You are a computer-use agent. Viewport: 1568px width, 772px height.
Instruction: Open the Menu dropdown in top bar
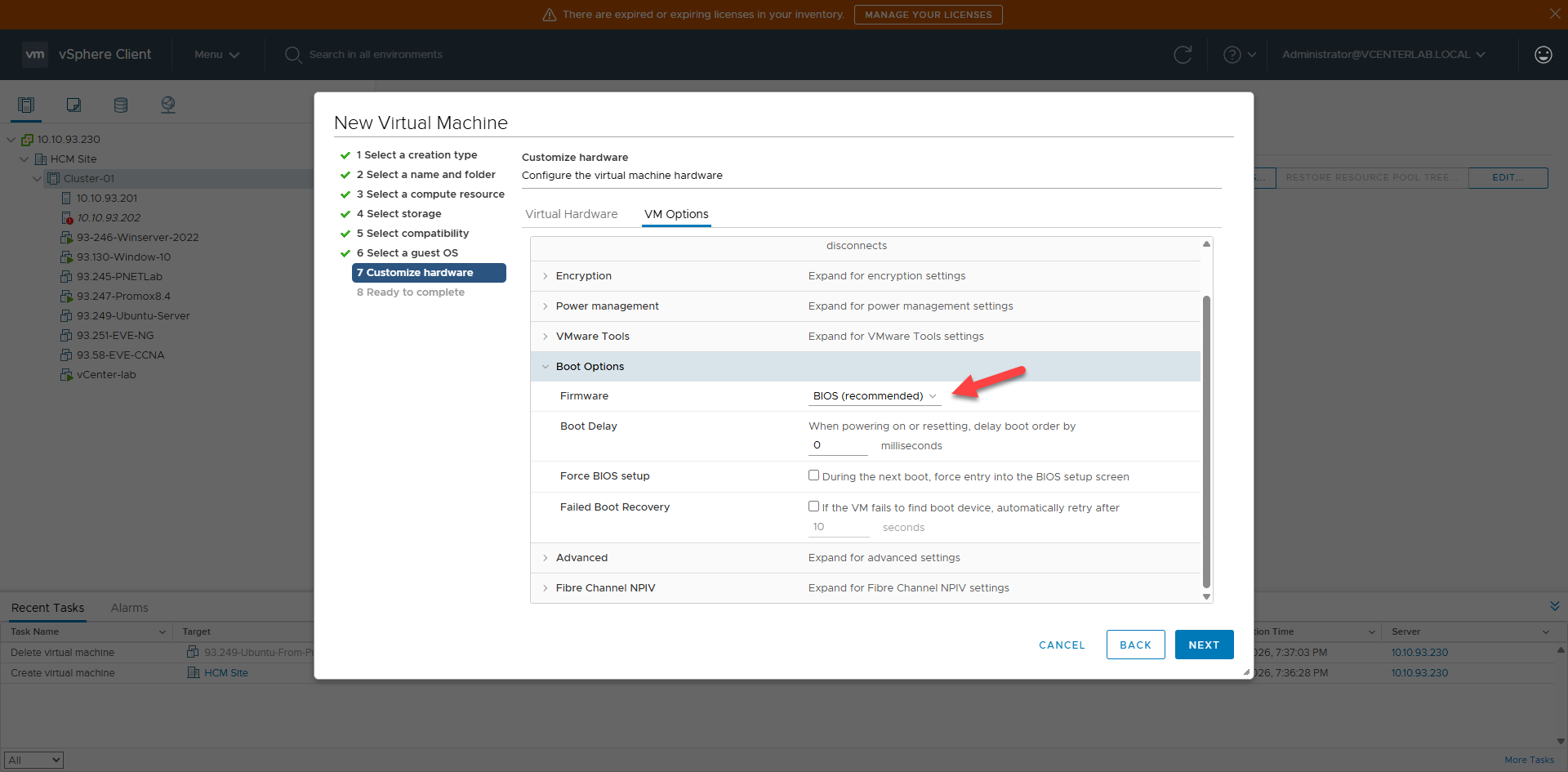pyautogui.click(x=215, y=55)
